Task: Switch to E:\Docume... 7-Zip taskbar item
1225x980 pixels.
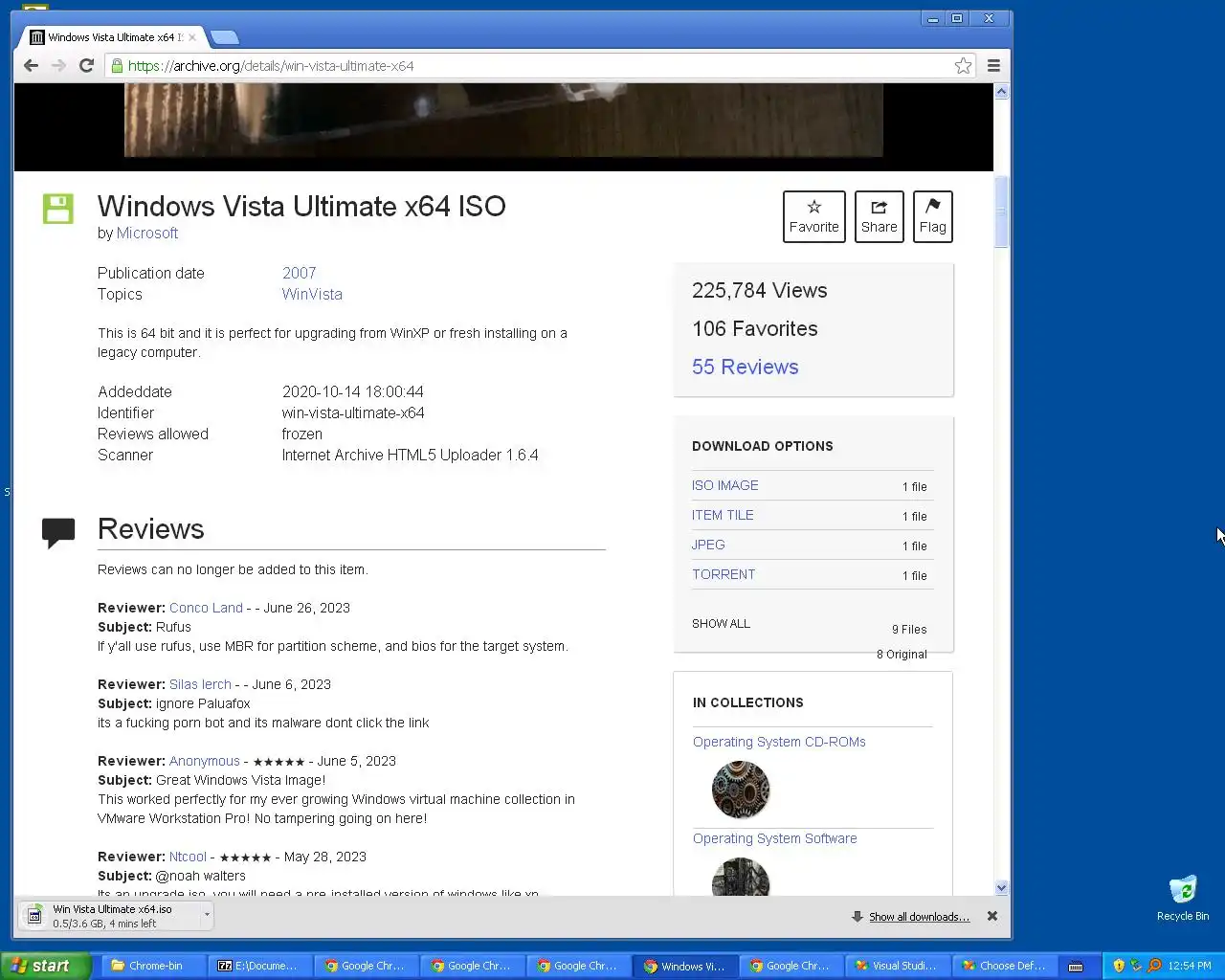Action: tap(258, 966)
